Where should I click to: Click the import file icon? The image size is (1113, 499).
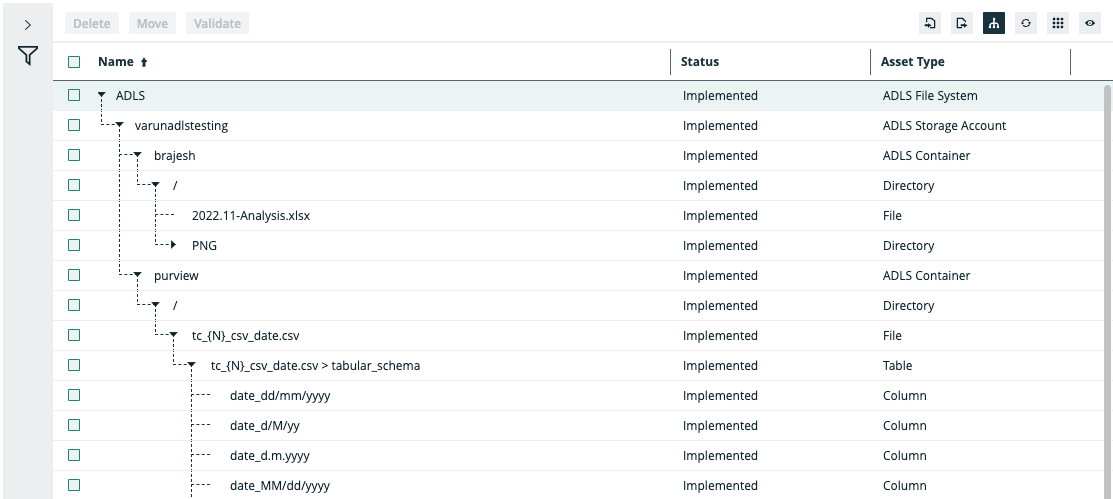(x=930, y=23)
